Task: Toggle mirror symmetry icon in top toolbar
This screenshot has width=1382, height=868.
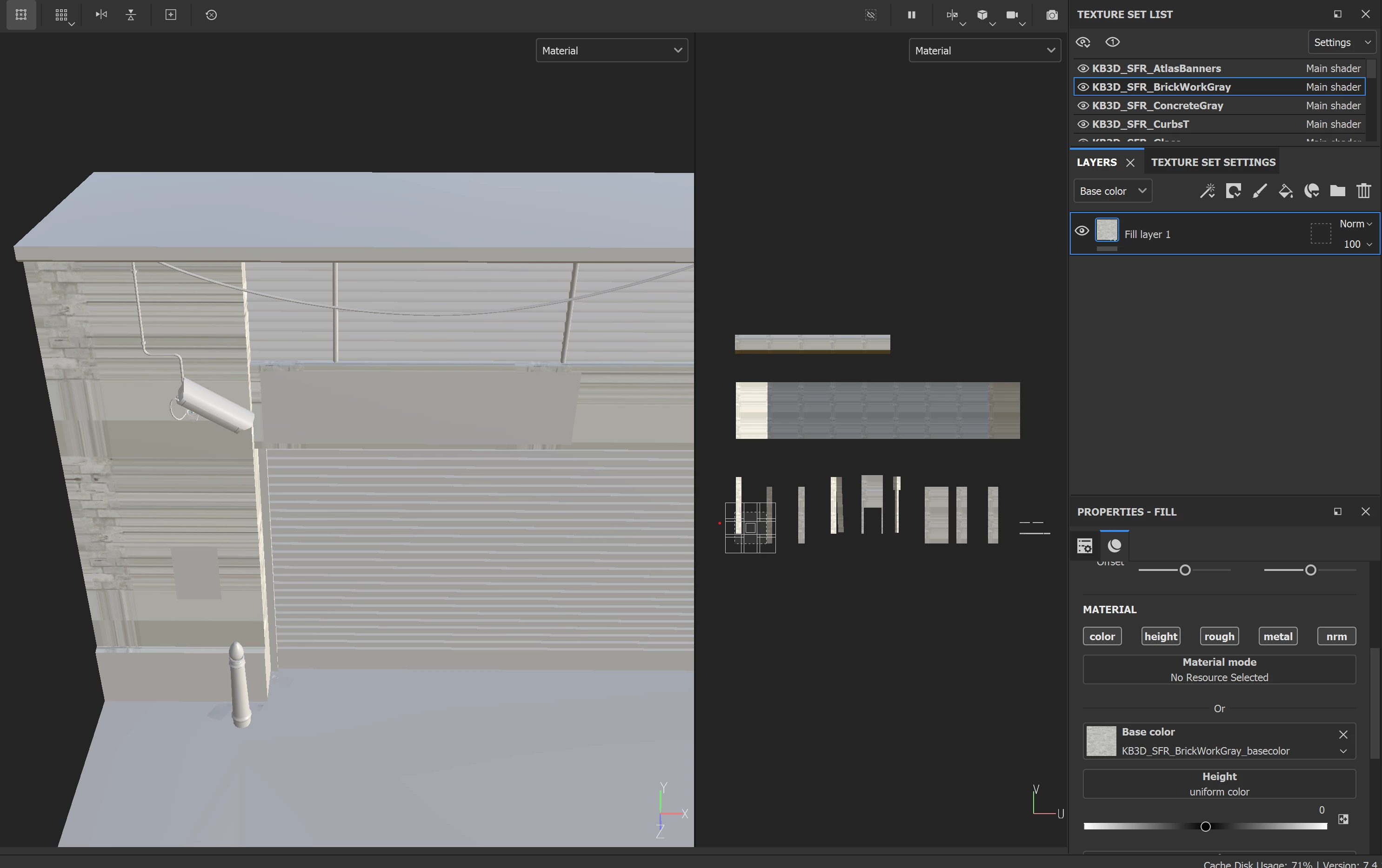Action: tap(952, 15)
